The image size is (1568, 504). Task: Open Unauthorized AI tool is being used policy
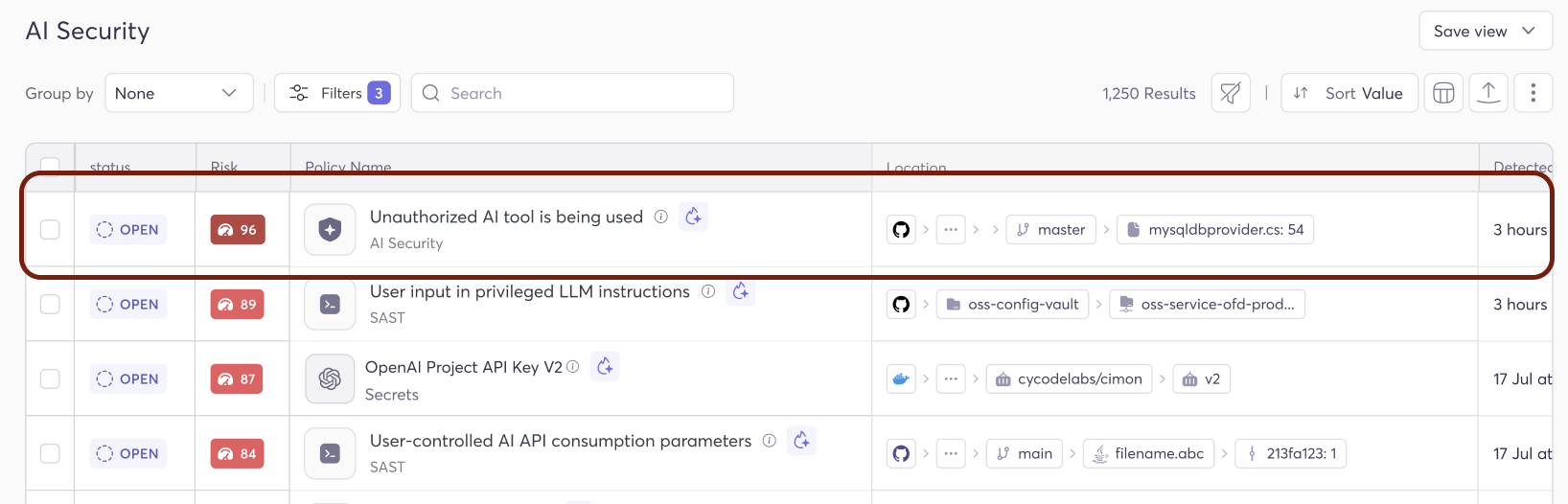point(506,218)
